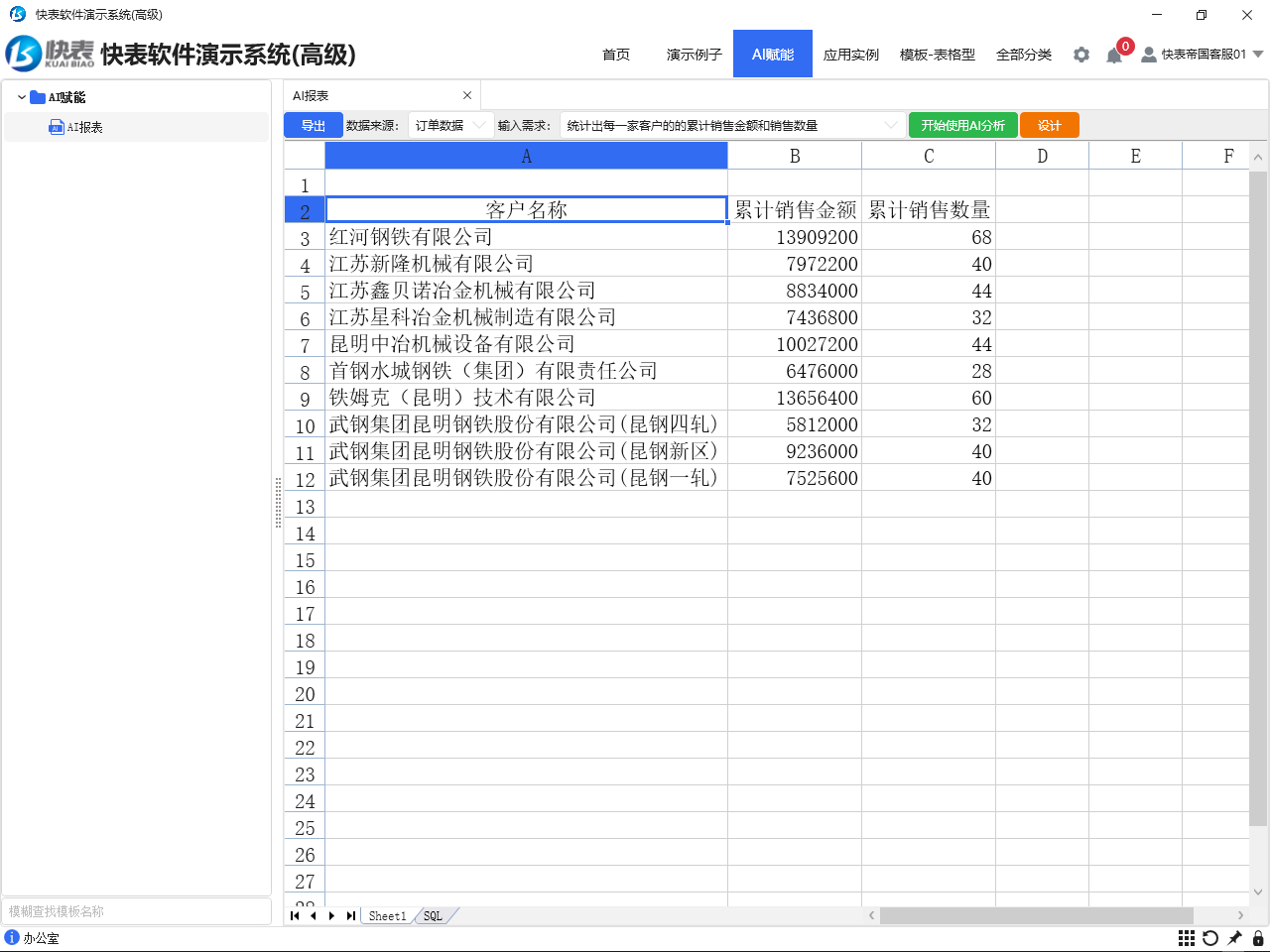The image size is (1270, 952).
Task: Select column B header
Action: [x=795, y=156]
